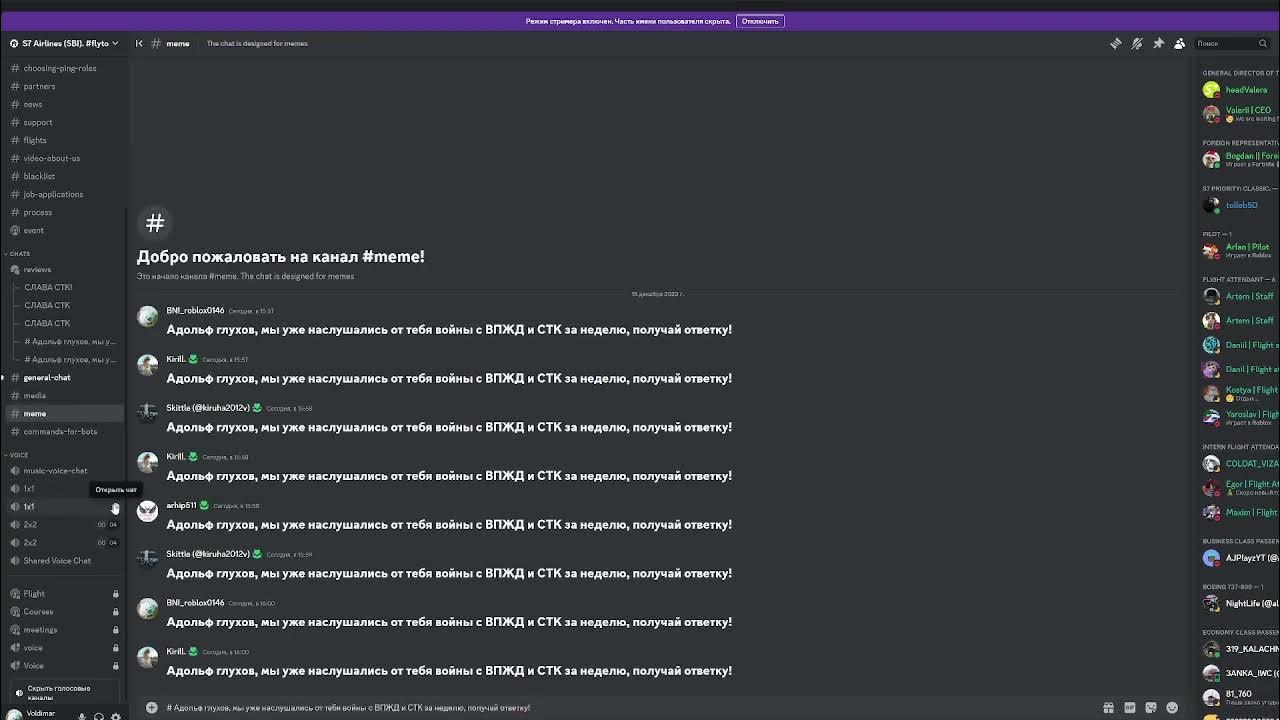Open the sticker picker
The height and width of the screenshot is (720, 1280).
point(1151,708)
